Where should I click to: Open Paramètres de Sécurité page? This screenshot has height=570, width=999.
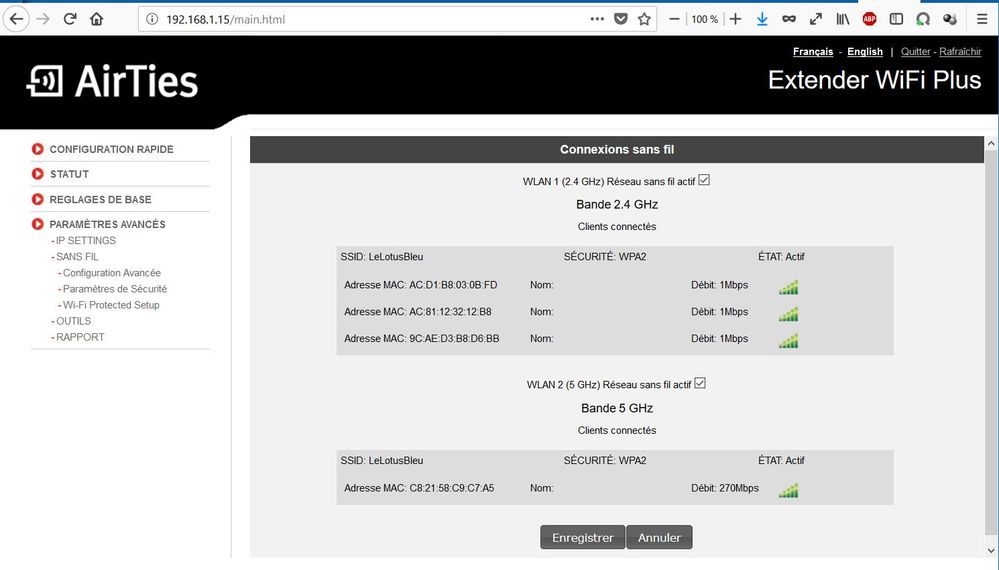coord(115,289)
